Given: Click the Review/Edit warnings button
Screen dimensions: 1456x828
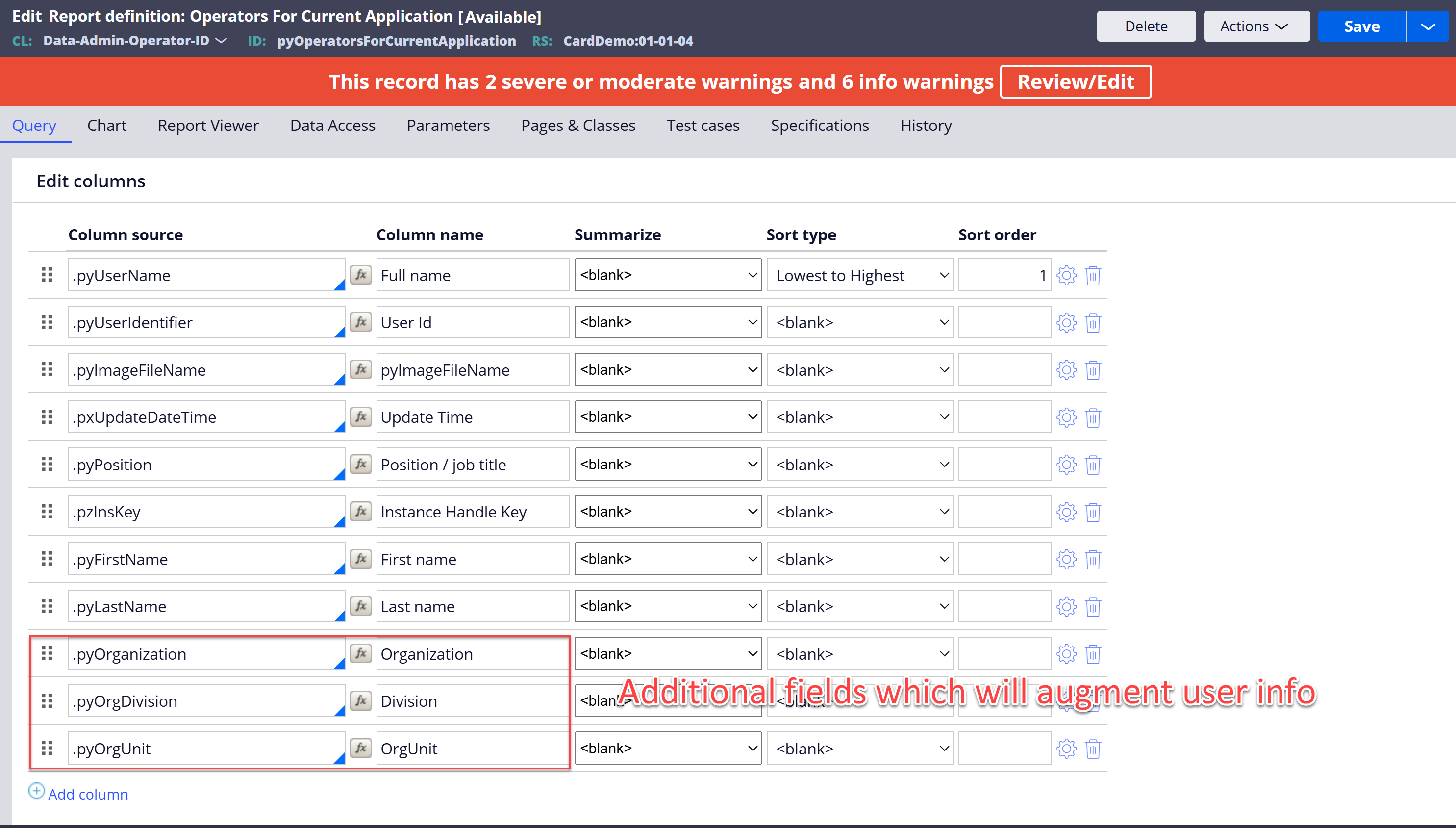Looking at the screenshot, I should [x=1075, y=82].
